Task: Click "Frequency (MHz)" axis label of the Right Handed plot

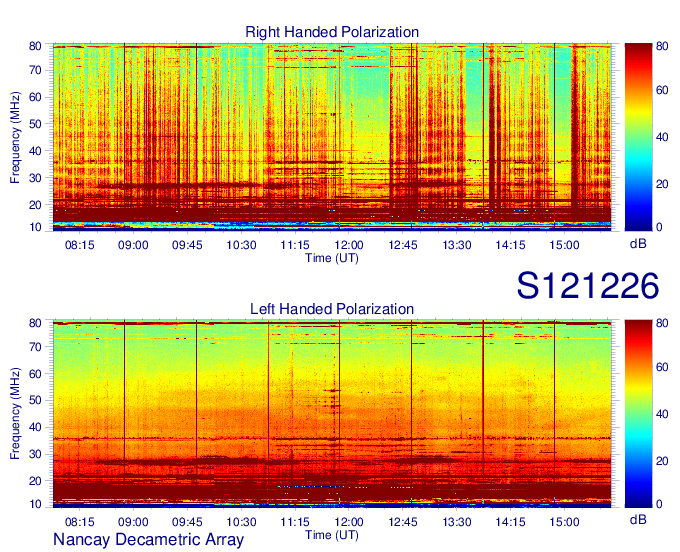Action: [x=15, y=137]
